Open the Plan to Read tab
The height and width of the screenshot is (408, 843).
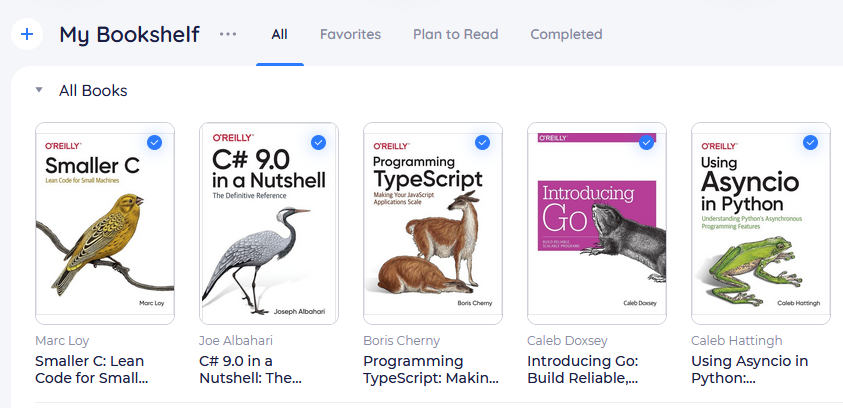455,34
